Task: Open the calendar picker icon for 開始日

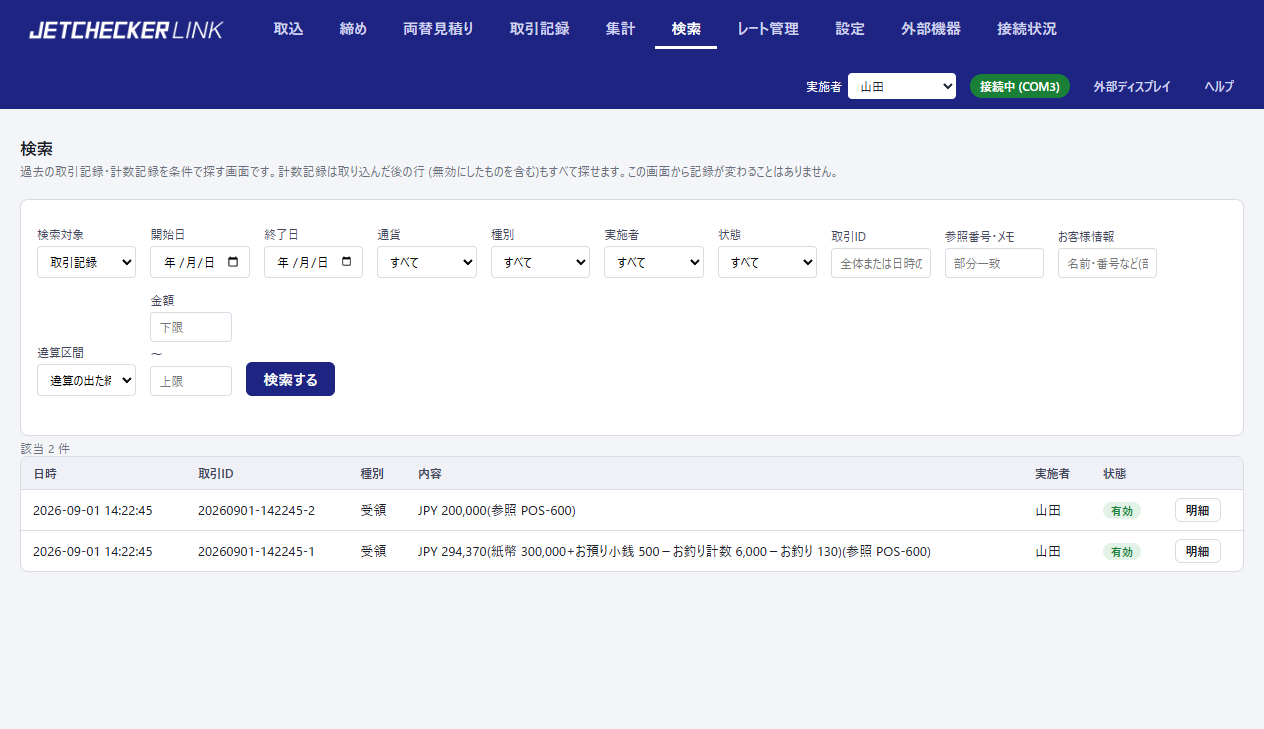Action: [233, 262]
